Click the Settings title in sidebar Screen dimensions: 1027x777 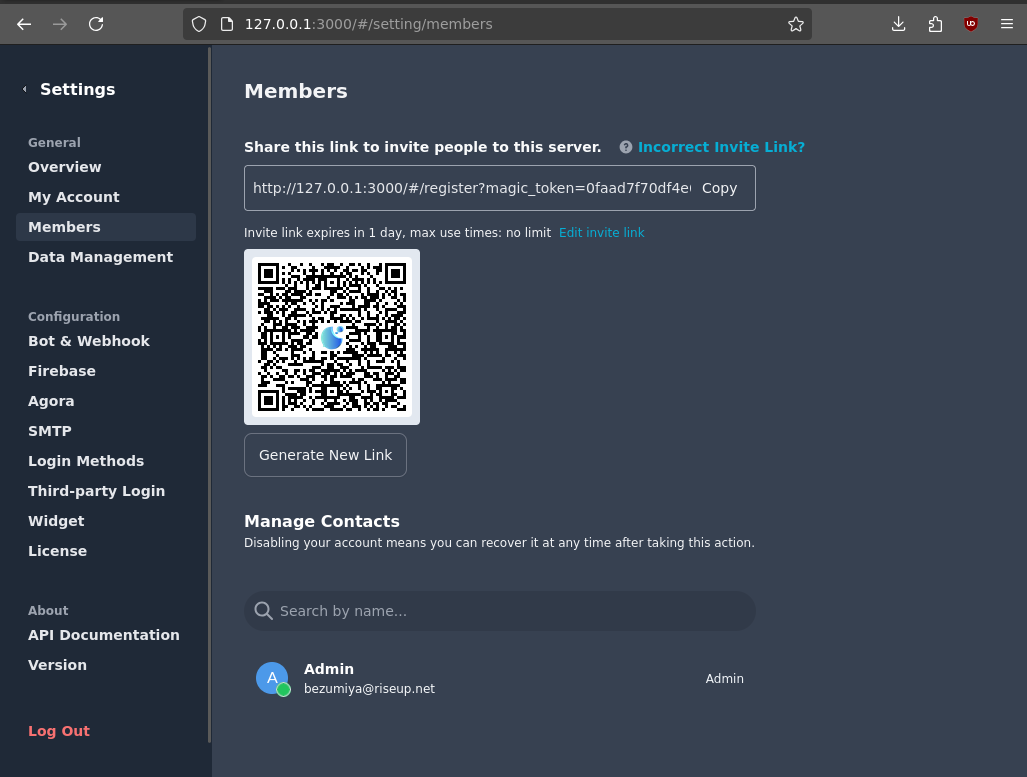(x=77, y=89)
